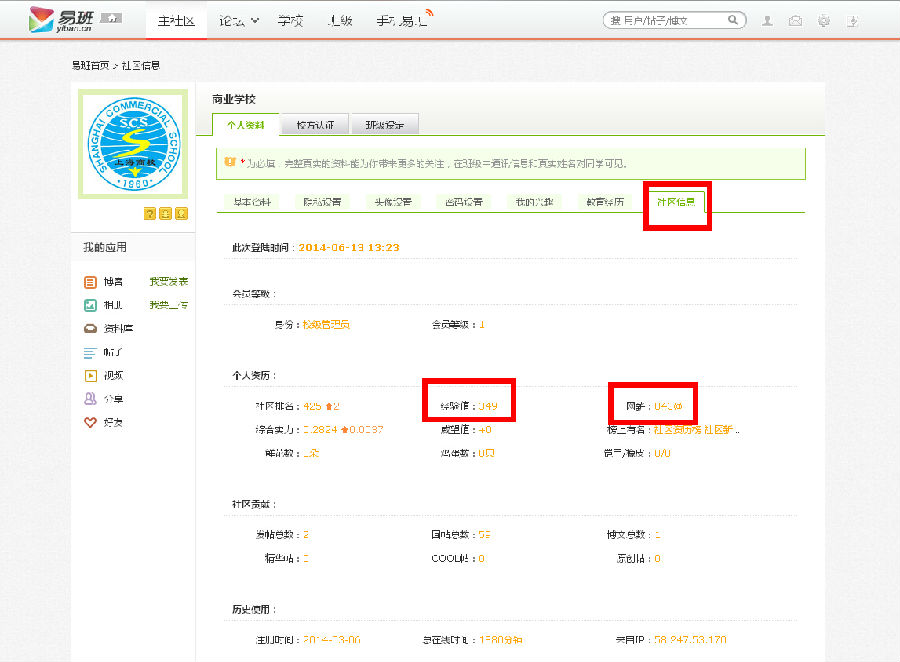Screen dimensions: 900x662
Task: Open the 好友 friends heart icon
Action: tap(90, 422)
